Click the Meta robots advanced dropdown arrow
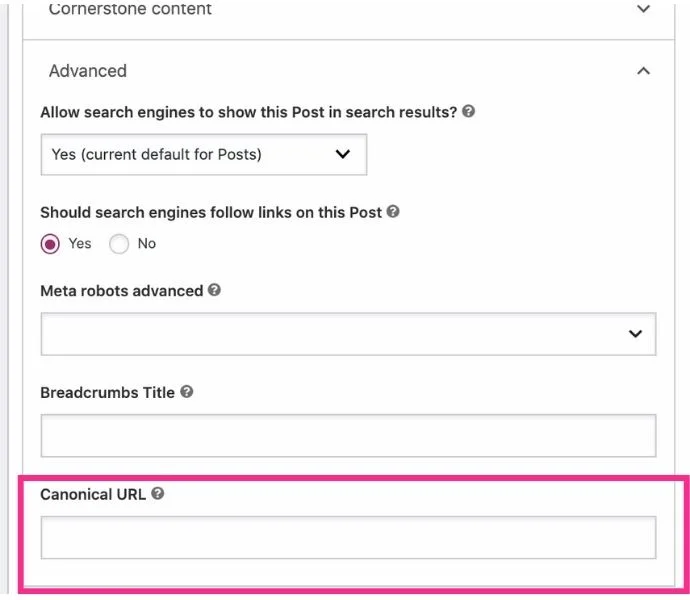This screenshot has height=600, width=690. point(635,334)
